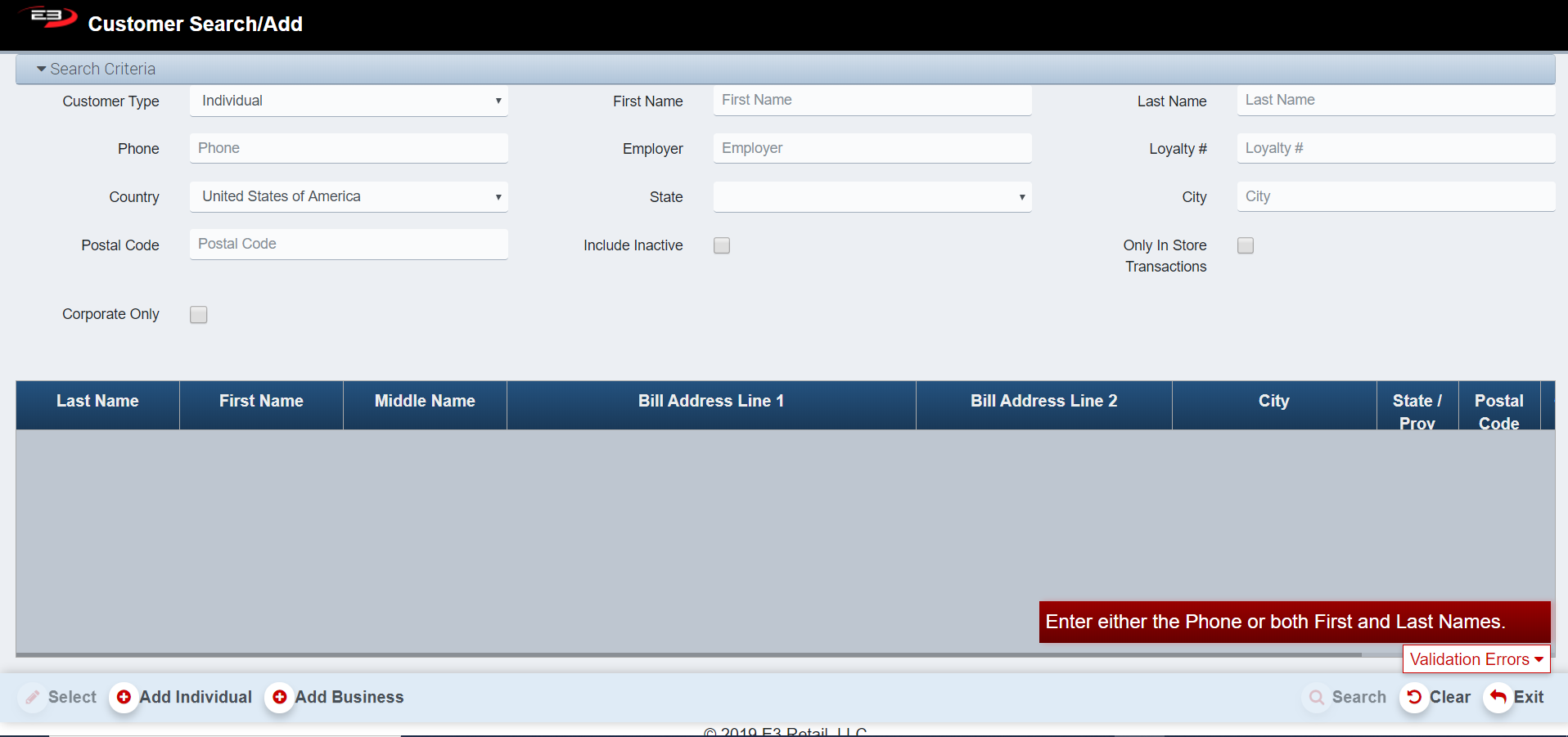Dismiss the red validation error message
The width and height of the screenshot is (1568, 737).
coord(1294,622)
